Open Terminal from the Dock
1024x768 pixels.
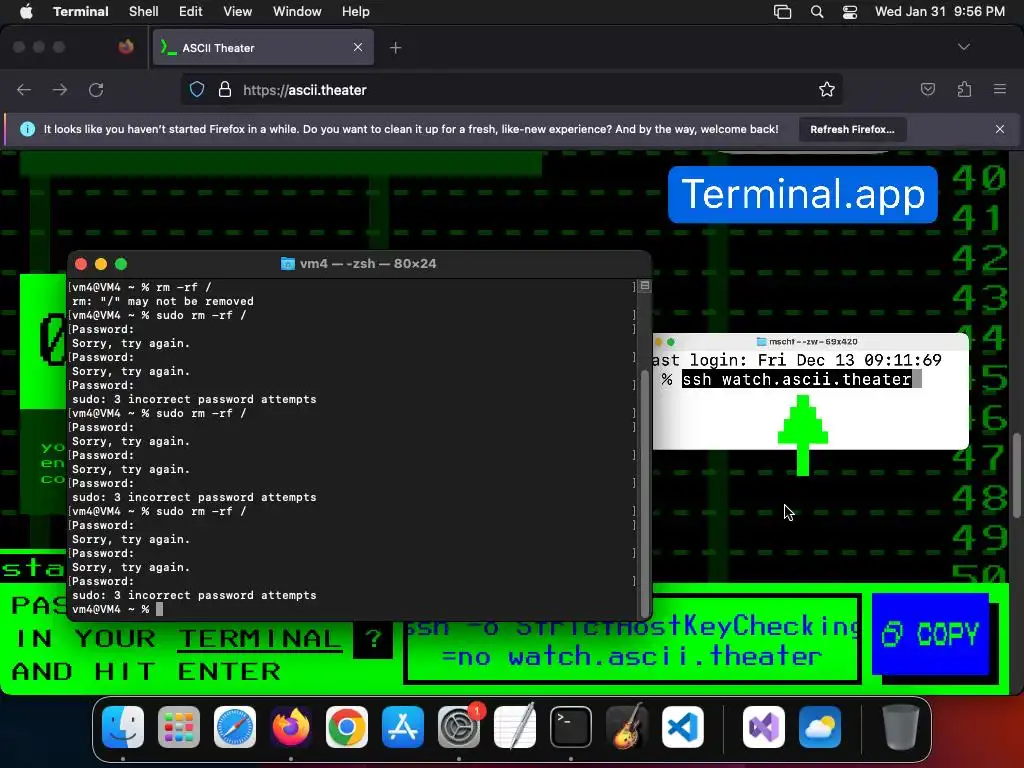(571, 727)
